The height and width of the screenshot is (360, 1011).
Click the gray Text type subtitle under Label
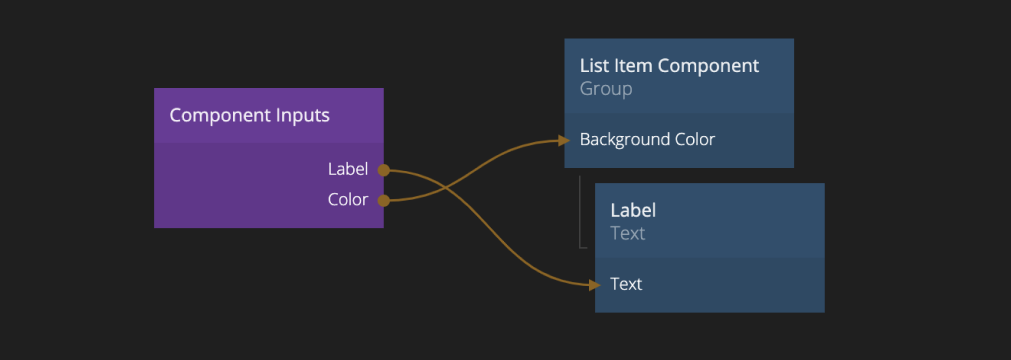pos(628,233)
